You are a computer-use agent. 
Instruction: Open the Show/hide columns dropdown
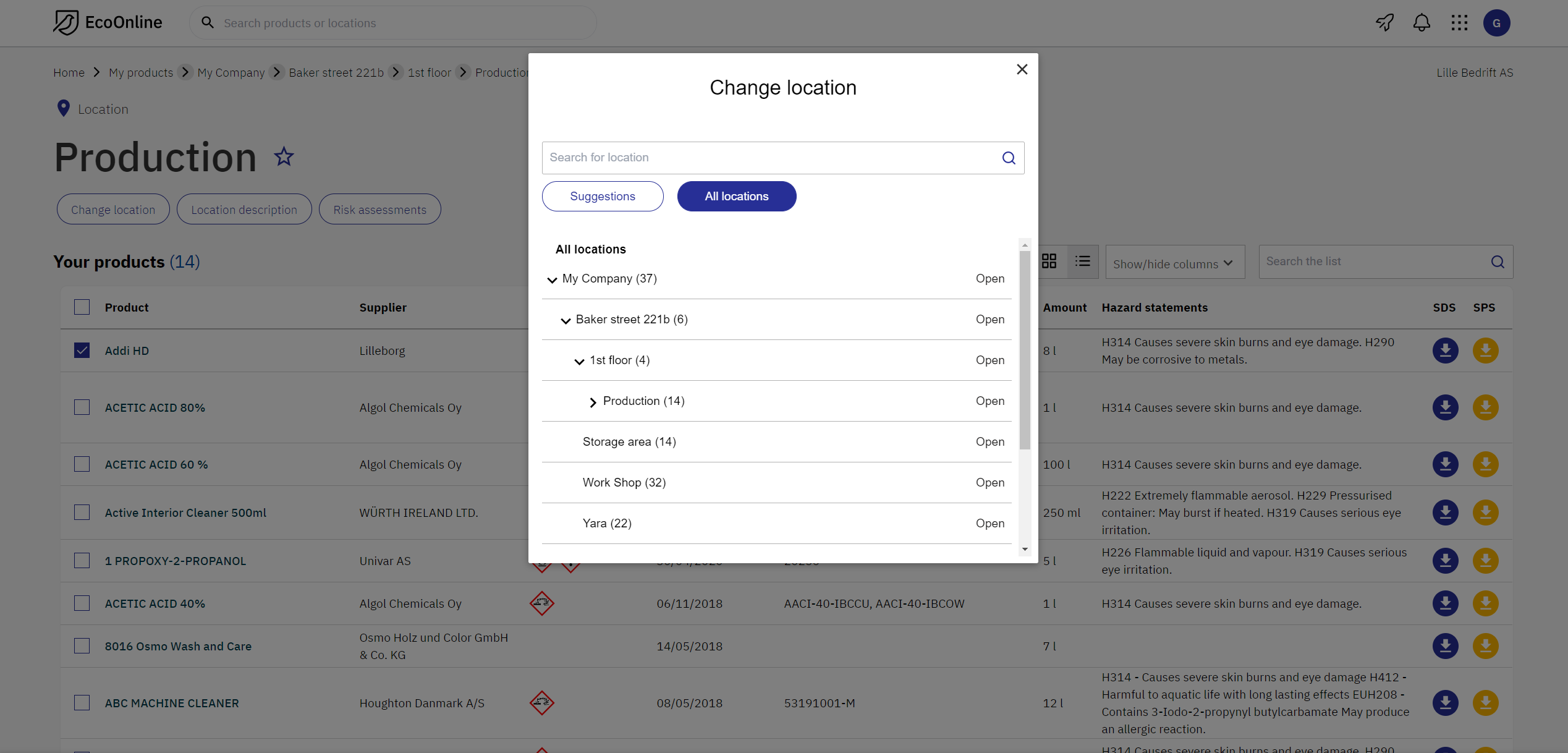point(1174,263)
